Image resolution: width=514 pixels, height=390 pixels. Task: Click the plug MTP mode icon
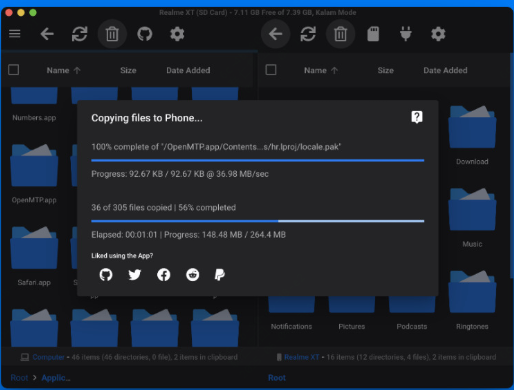click(406, 34)
